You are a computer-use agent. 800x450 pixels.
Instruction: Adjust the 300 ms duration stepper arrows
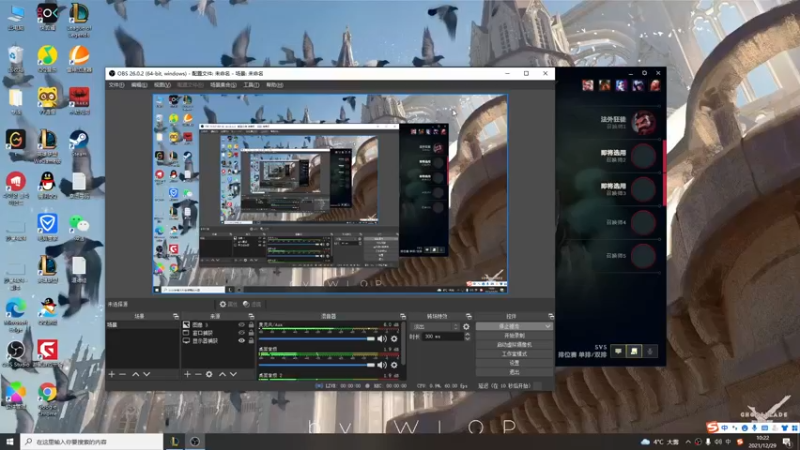[467, 337]
